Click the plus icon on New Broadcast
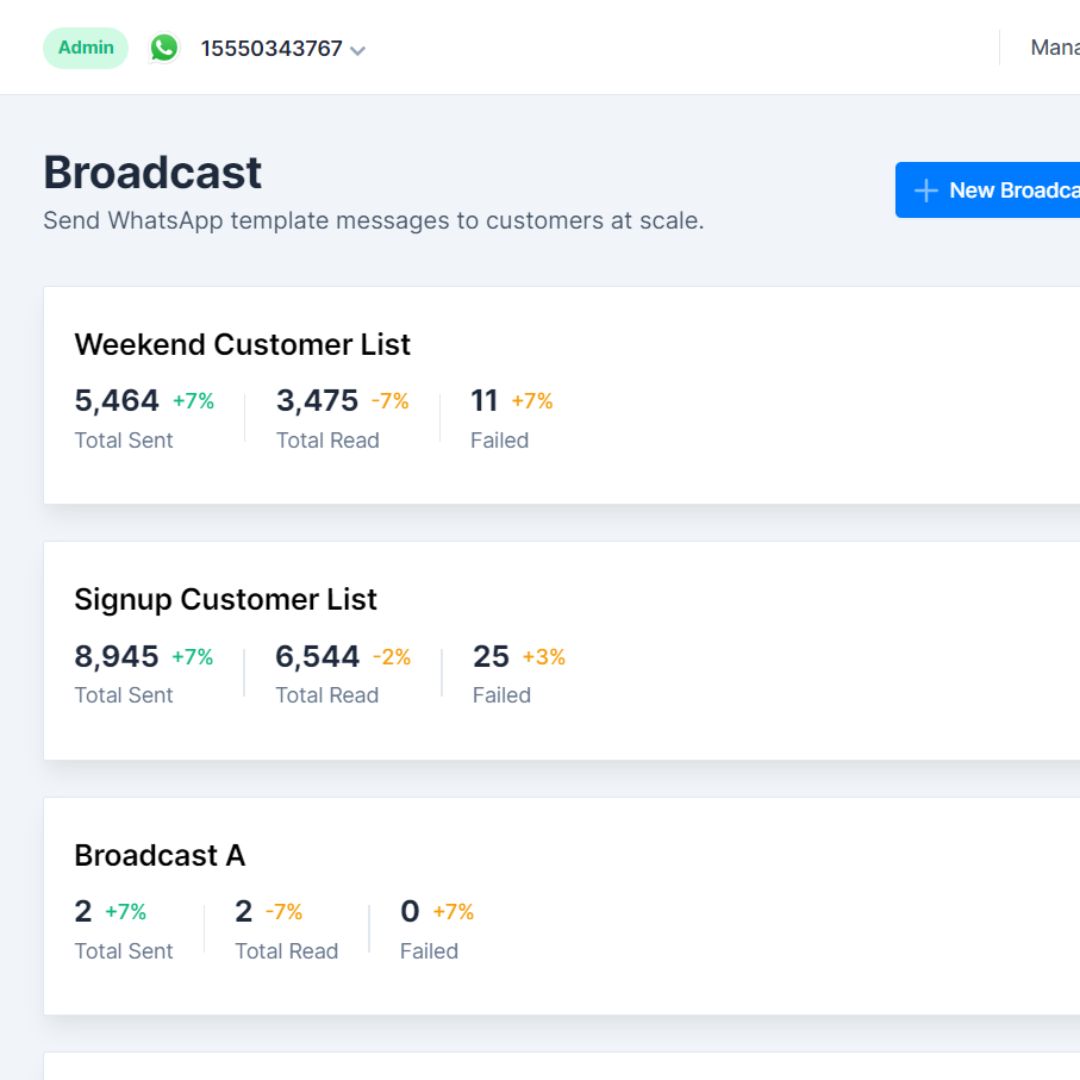The image size is (1080, 1080). 926,190
